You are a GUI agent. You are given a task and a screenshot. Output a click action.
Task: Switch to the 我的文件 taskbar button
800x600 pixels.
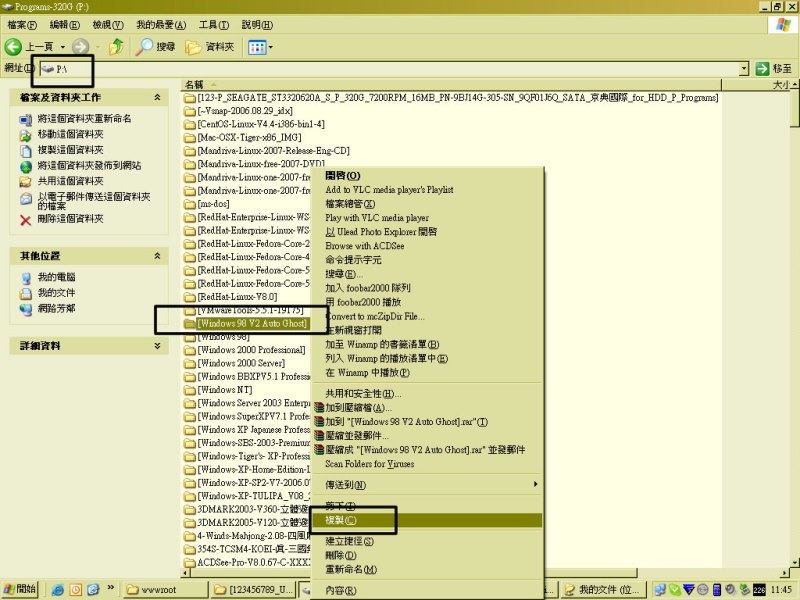603,590
